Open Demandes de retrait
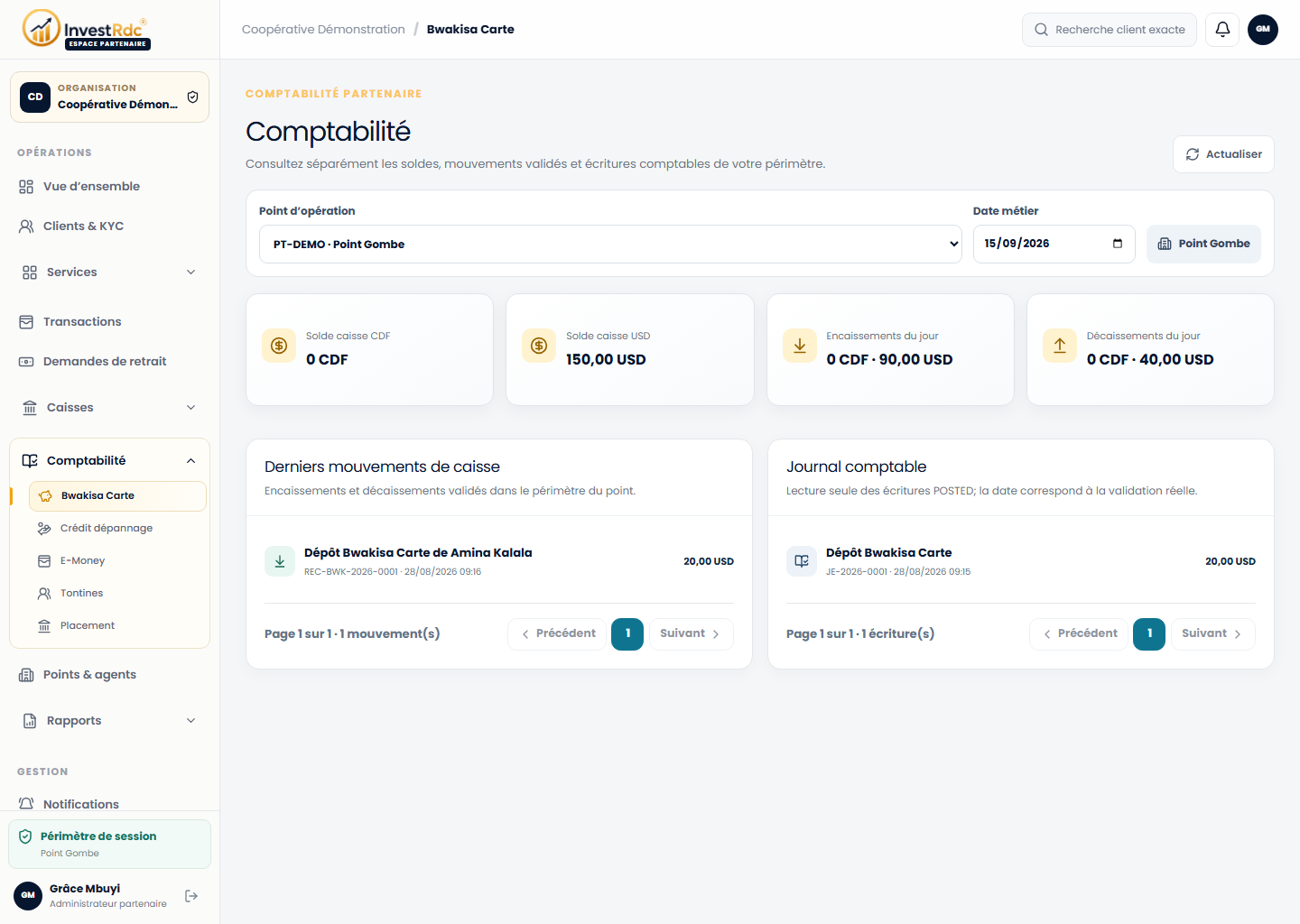 (109, 362)
